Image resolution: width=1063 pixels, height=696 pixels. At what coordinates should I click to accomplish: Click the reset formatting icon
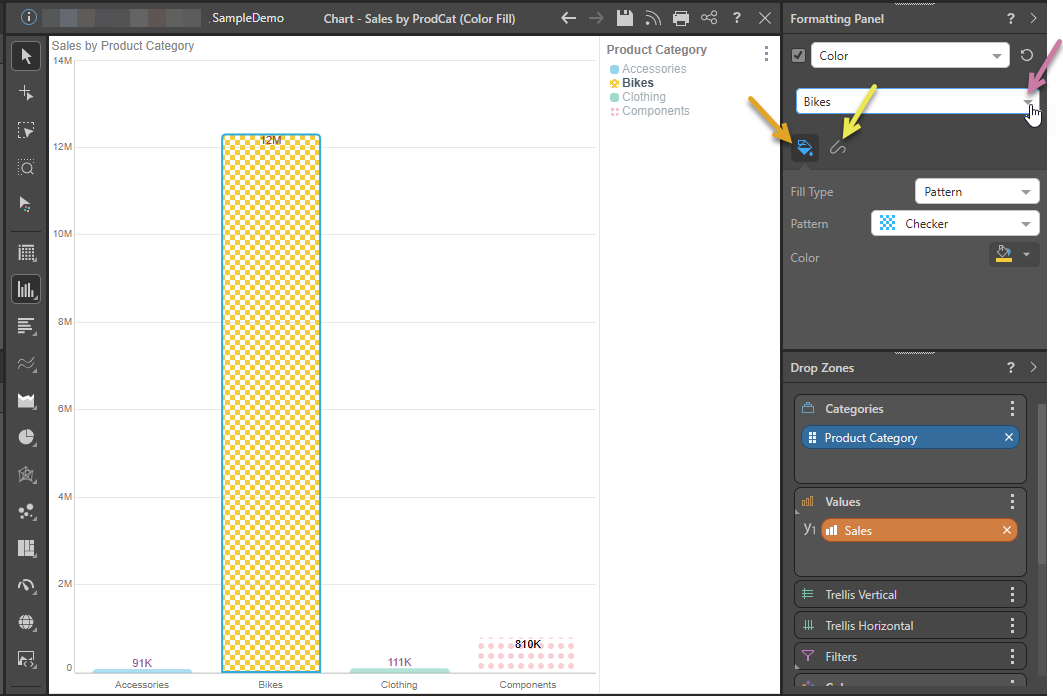click(x=1026, y=56)
